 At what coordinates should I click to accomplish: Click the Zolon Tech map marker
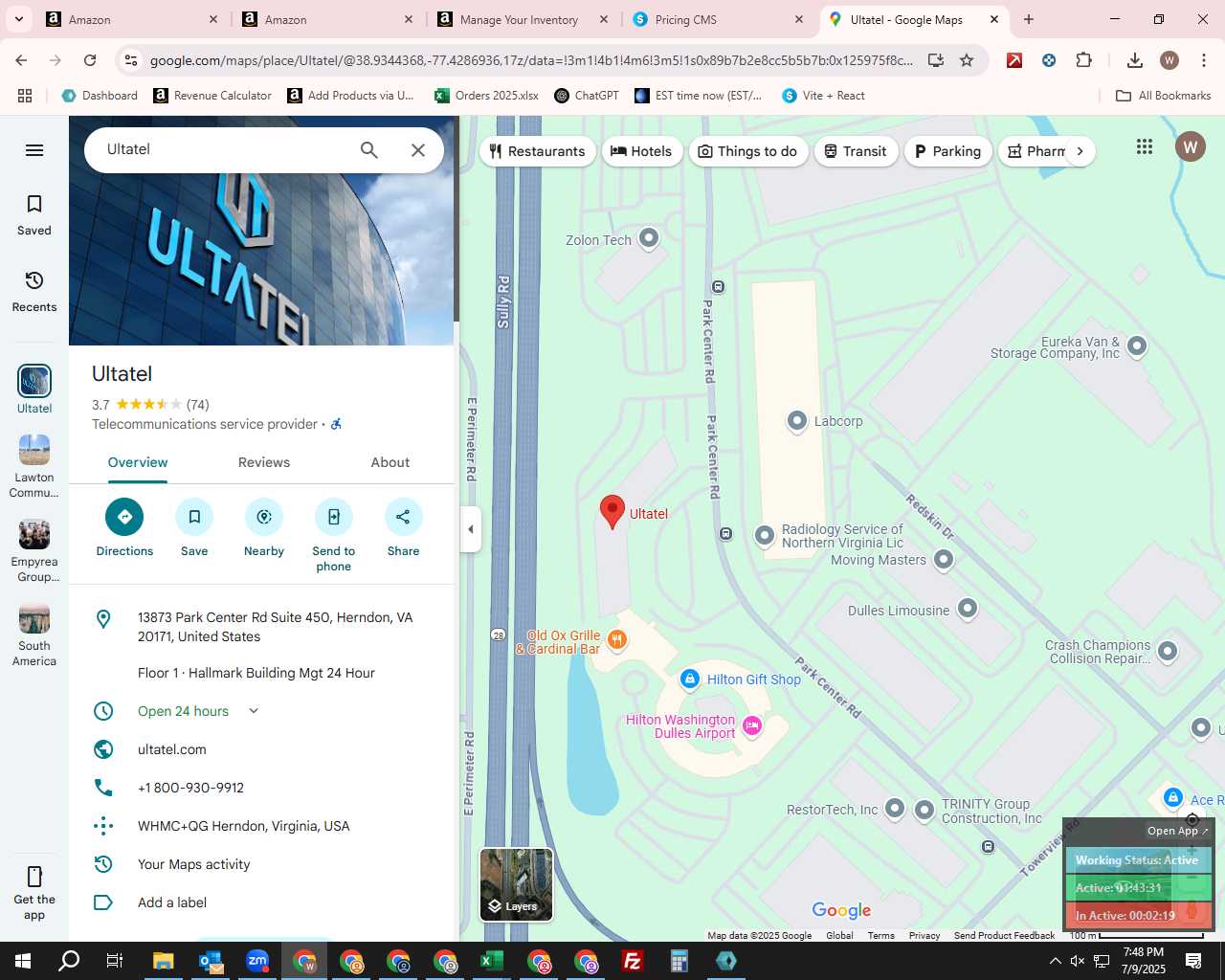pyautogui.click(x=649, y=237)
